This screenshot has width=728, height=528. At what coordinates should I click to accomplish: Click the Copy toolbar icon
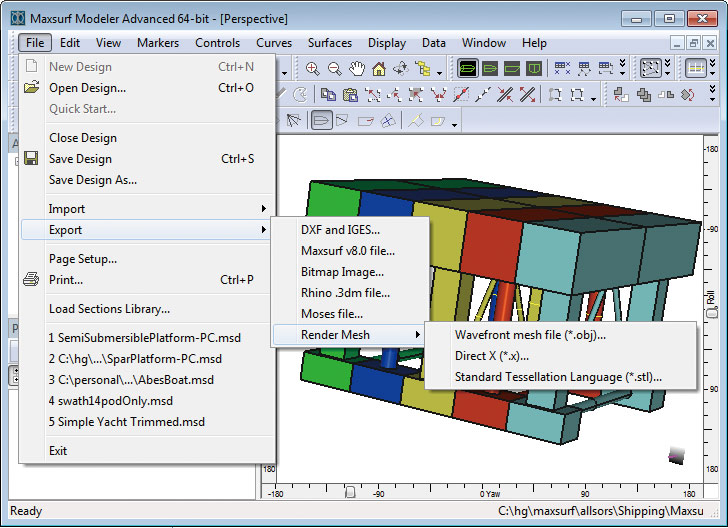coord(328,95)
